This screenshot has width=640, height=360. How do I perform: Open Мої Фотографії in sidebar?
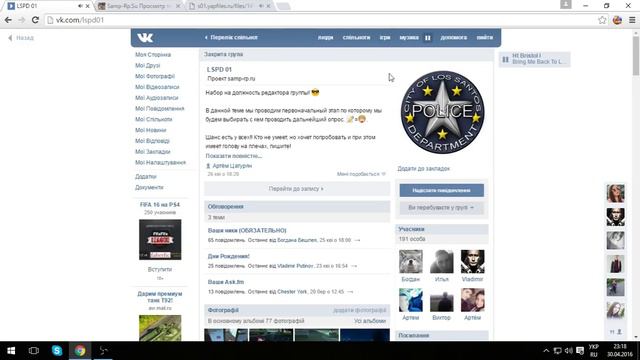155,76
